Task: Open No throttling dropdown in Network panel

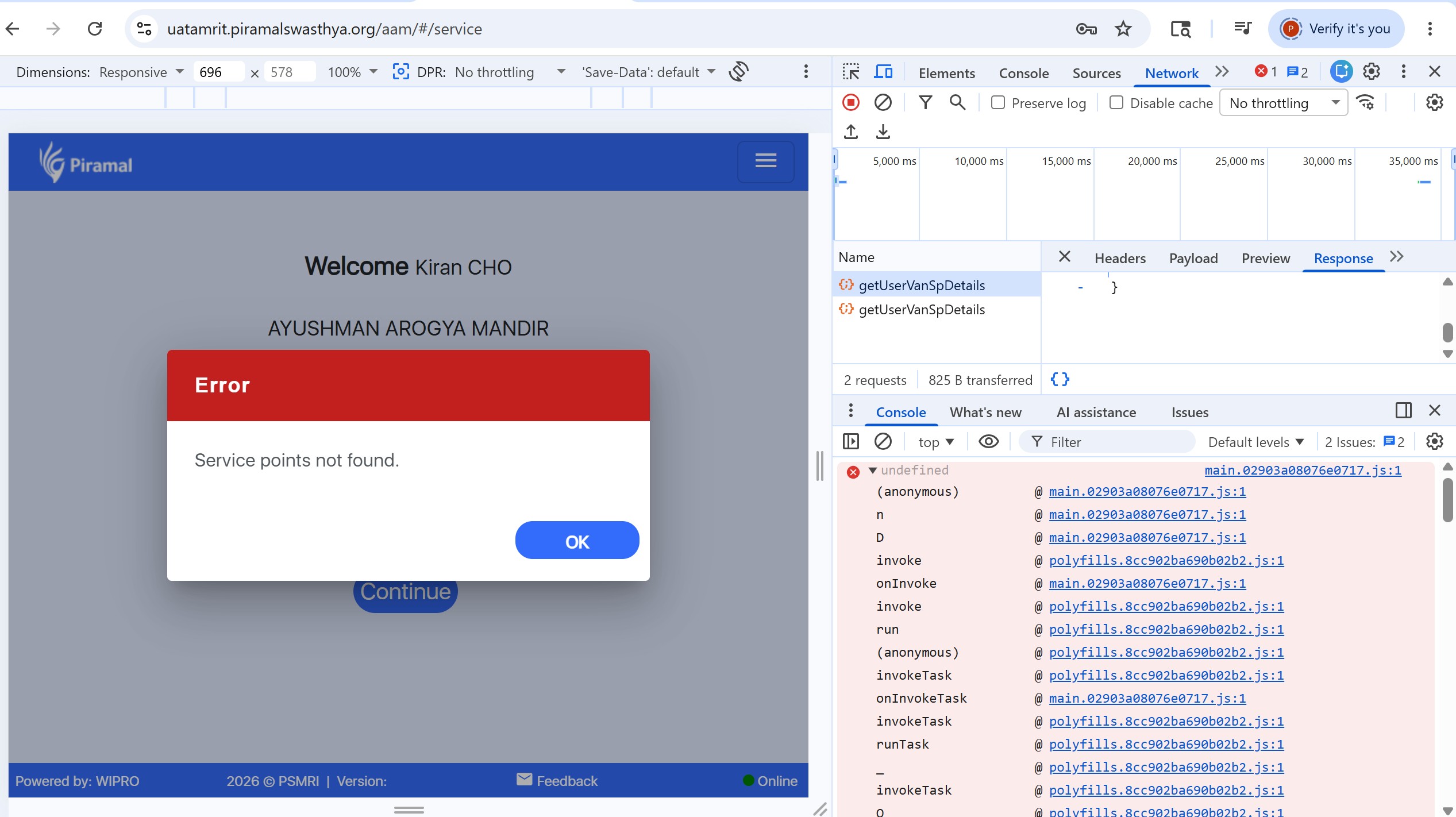Action: click(x=1284, y=103)
